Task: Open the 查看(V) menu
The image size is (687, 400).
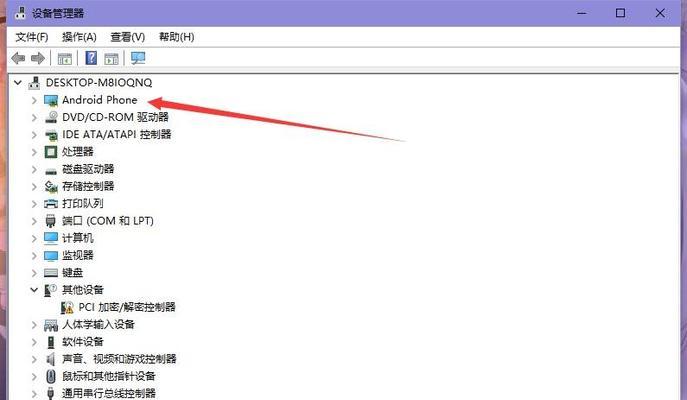Action: point(127,37)
